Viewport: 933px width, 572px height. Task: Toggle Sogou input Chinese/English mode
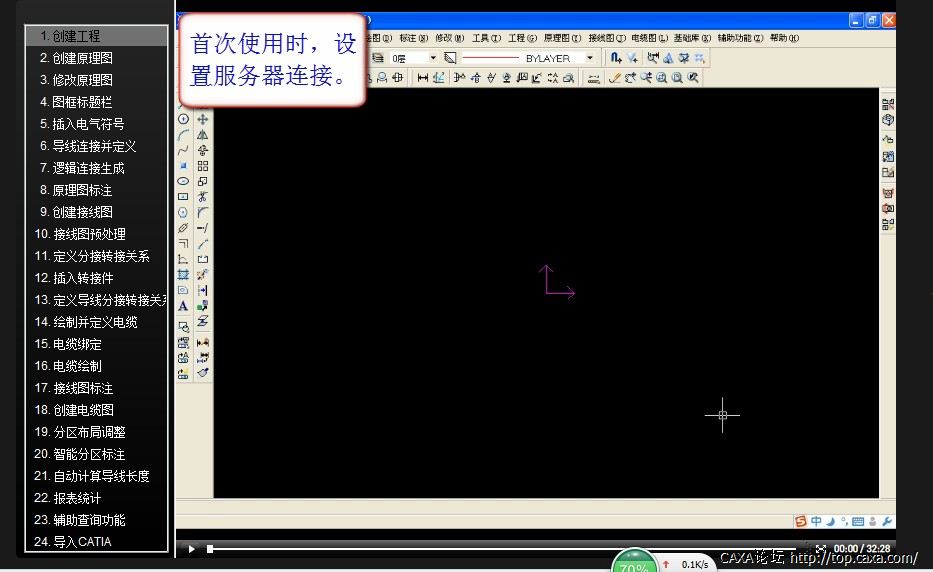click(x=816, y=521)
